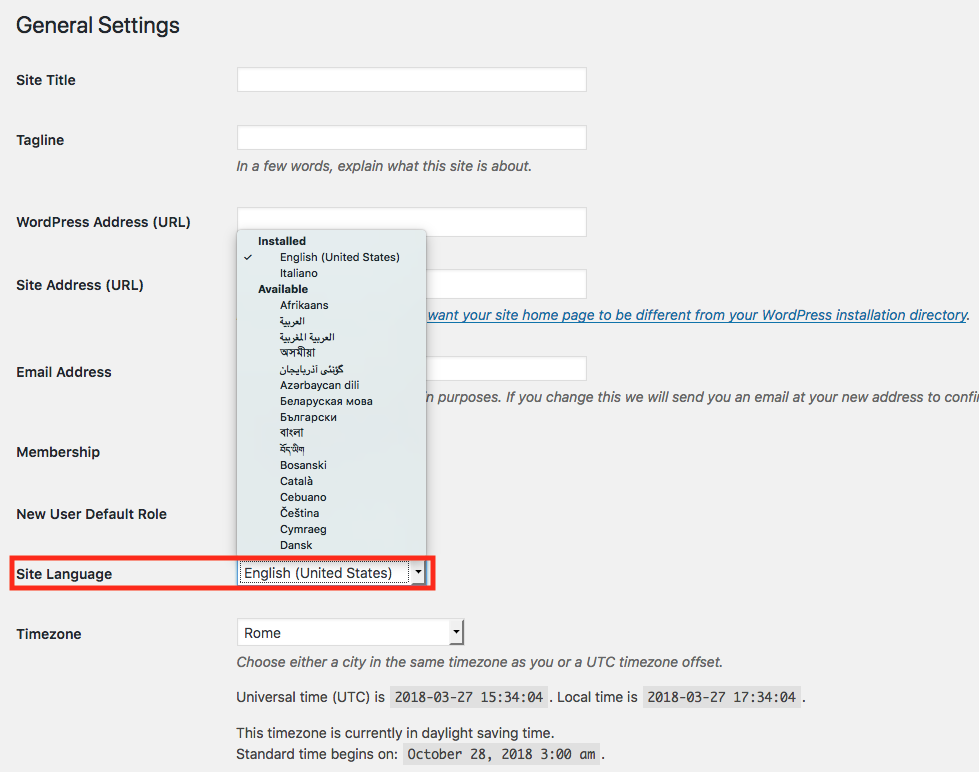979x772 pixels.
Task: Click the Tagline input field
Action: (411, 137)
